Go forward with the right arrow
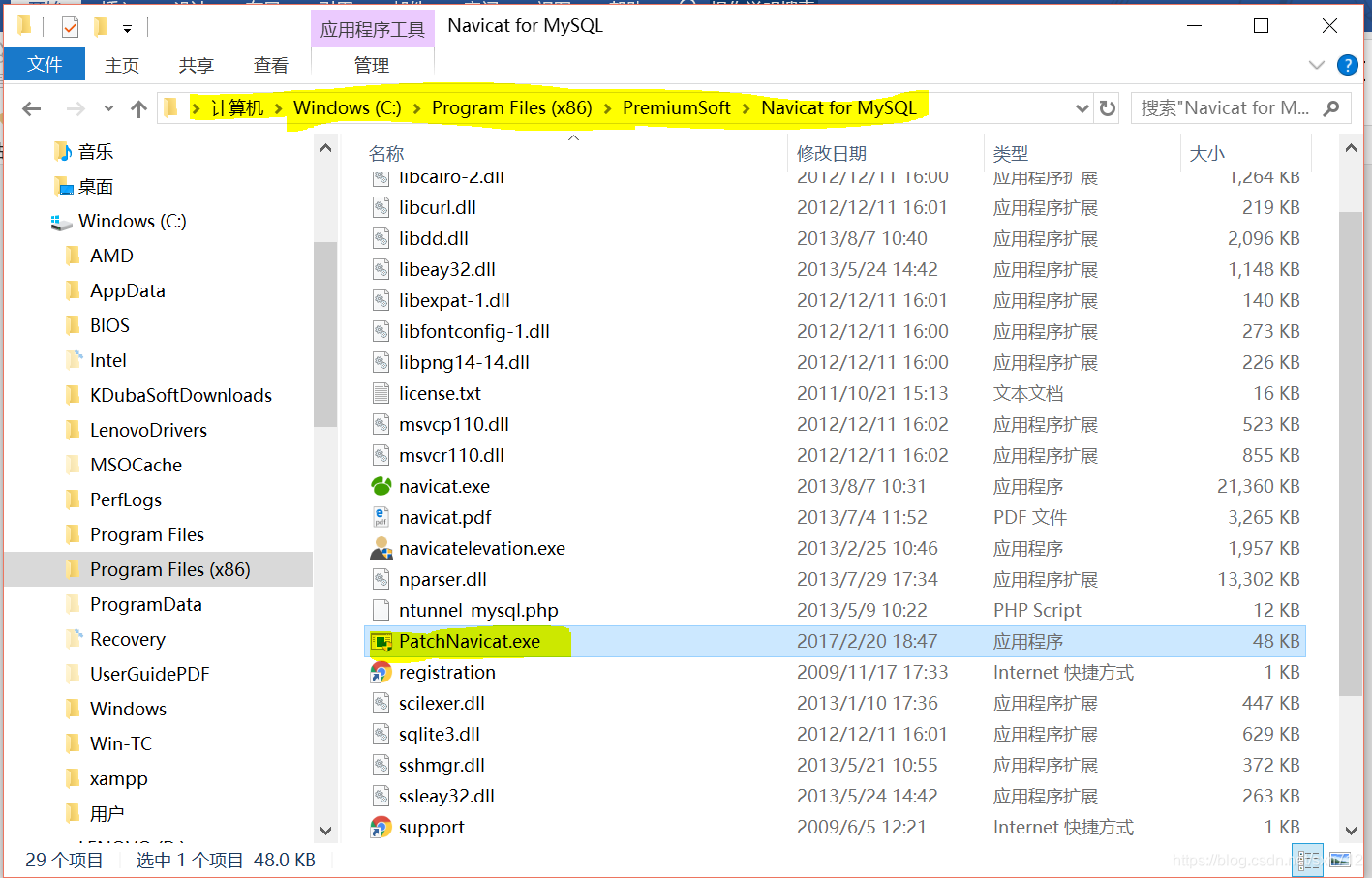Screen dimensions: 1372x878 pos(76,108)
